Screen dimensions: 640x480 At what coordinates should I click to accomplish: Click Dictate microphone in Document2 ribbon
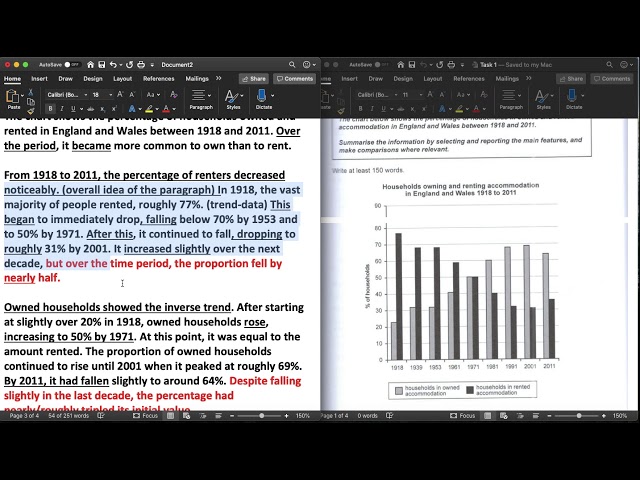(x=262, y=96)
